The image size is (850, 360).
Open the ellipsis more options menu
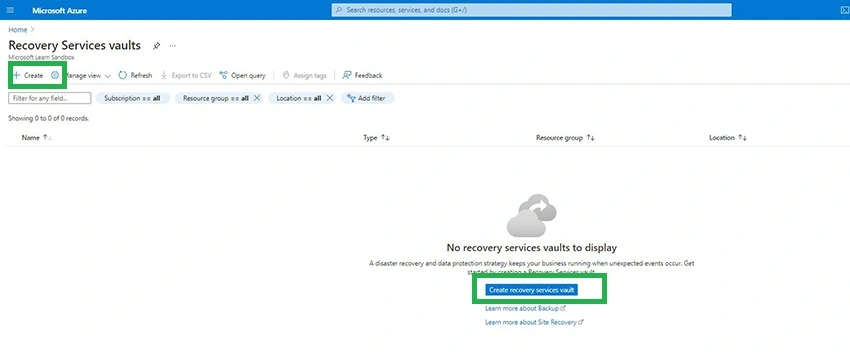pyautogui.click(x=172, y=46)
